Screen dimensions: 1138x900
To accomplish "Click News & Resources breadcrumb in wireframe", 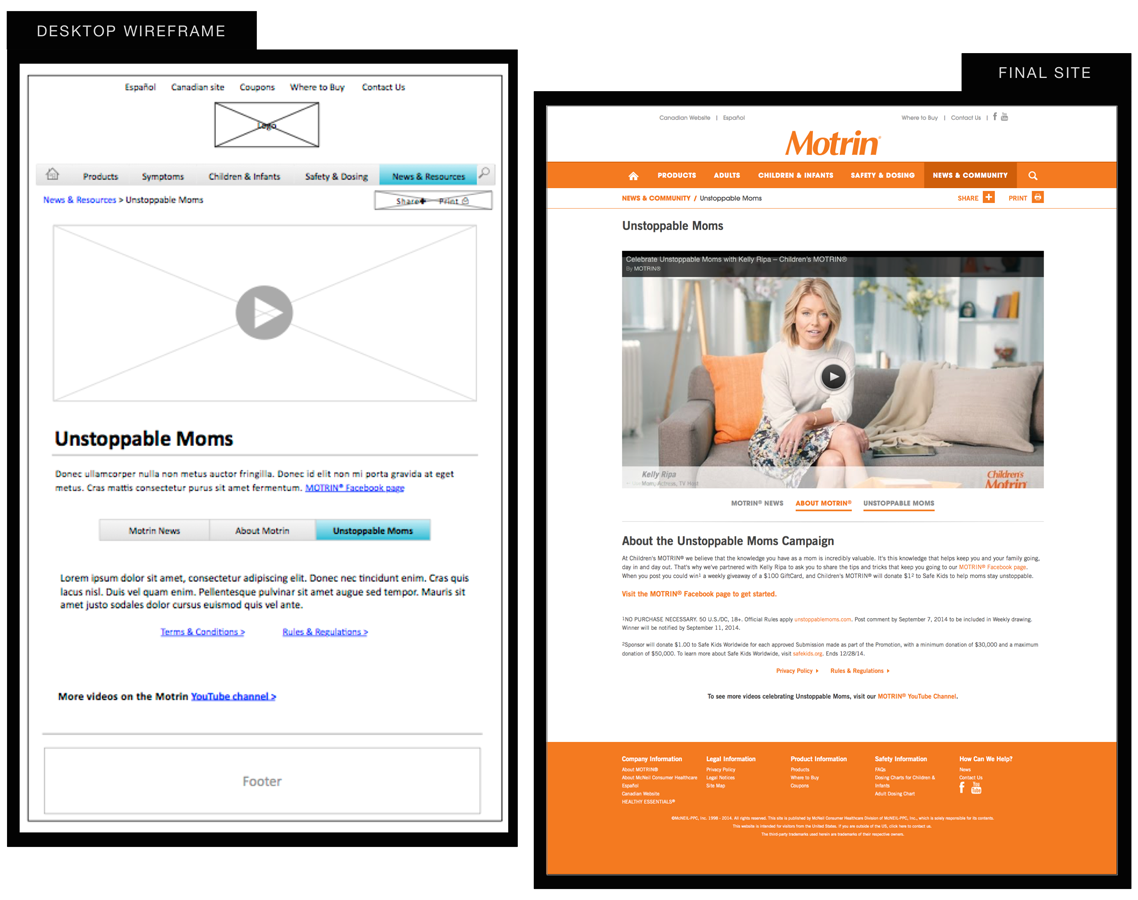I will point(79,200).
